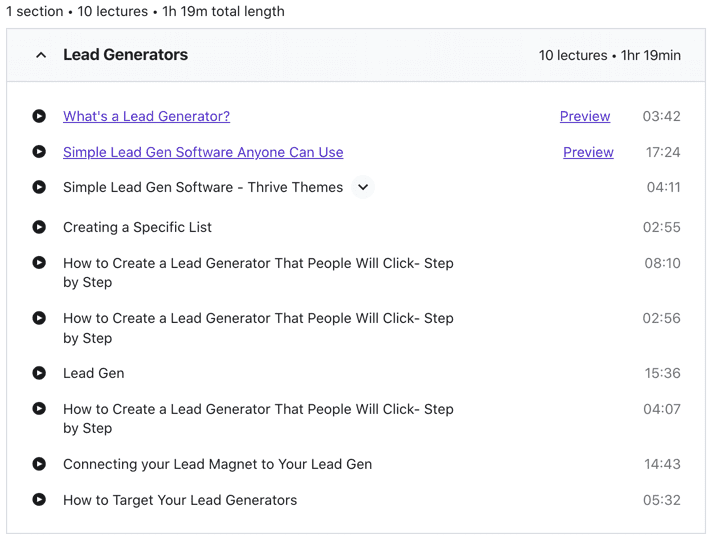Image resolution: width=708 pixels, height=538 pixels.
Task: Click play icon for Connecting your Lead Magnet
Action: (39, 464)
